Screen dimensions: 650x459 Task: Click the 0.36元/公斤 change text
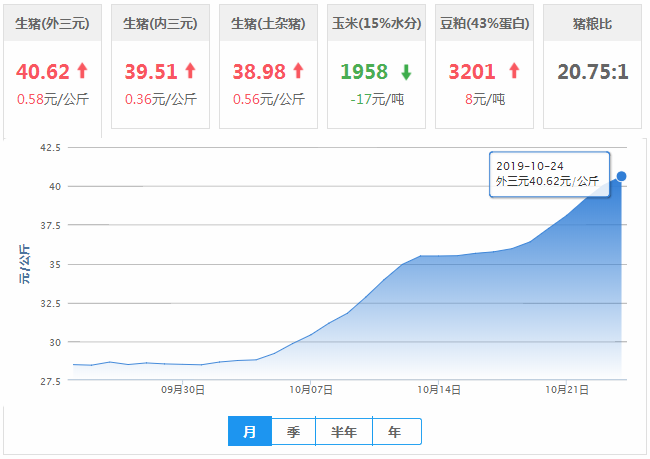tap(161, 99)
